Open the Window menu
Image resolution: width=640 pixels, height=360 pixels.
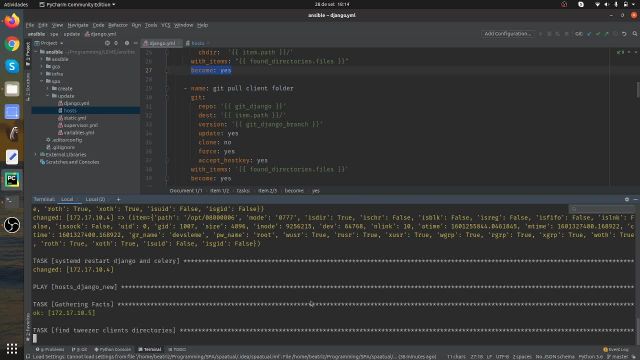coord(184,25)
